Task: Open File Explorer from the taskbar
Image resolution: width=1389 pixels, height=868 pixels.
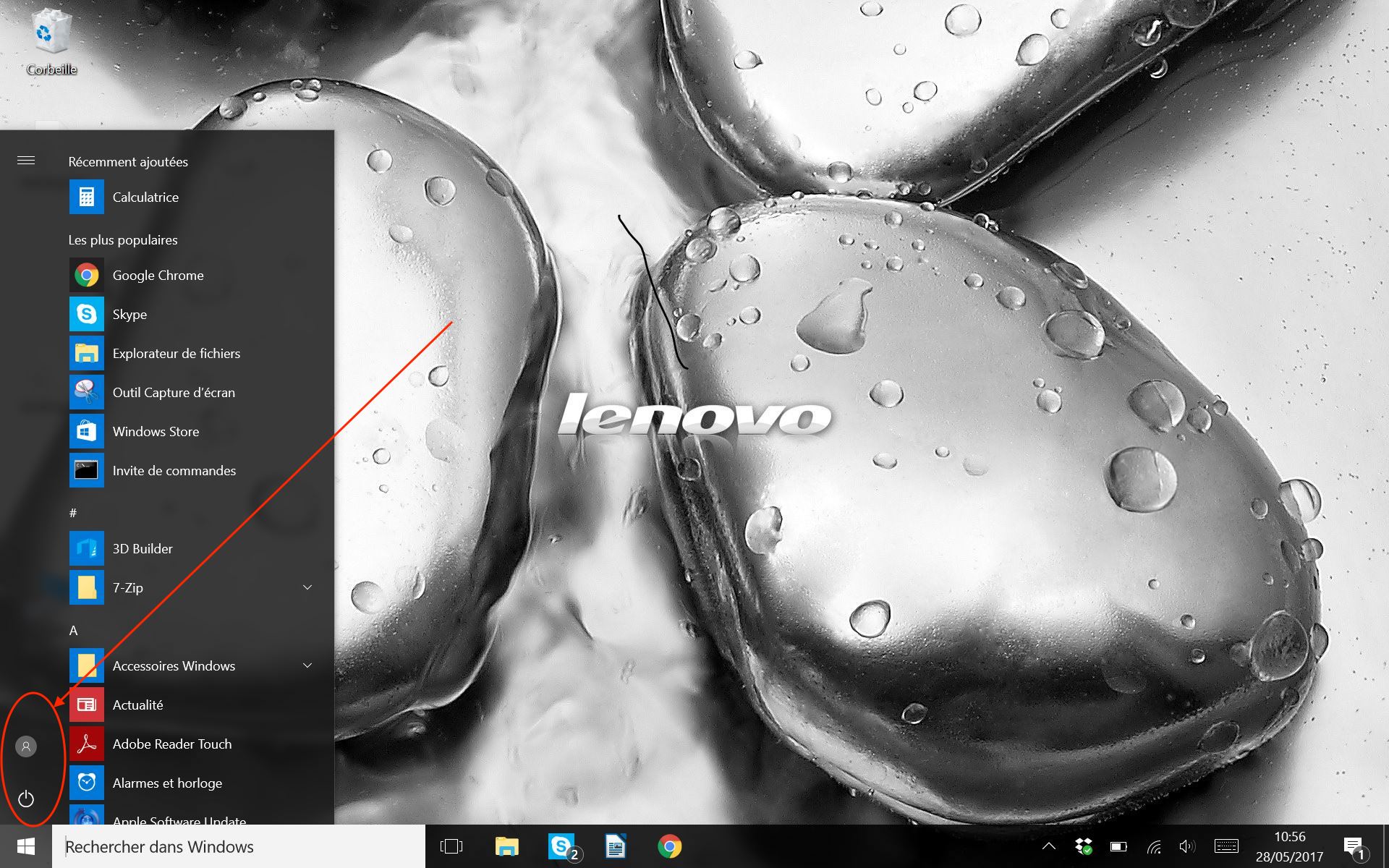Action: tap(506, 846)
